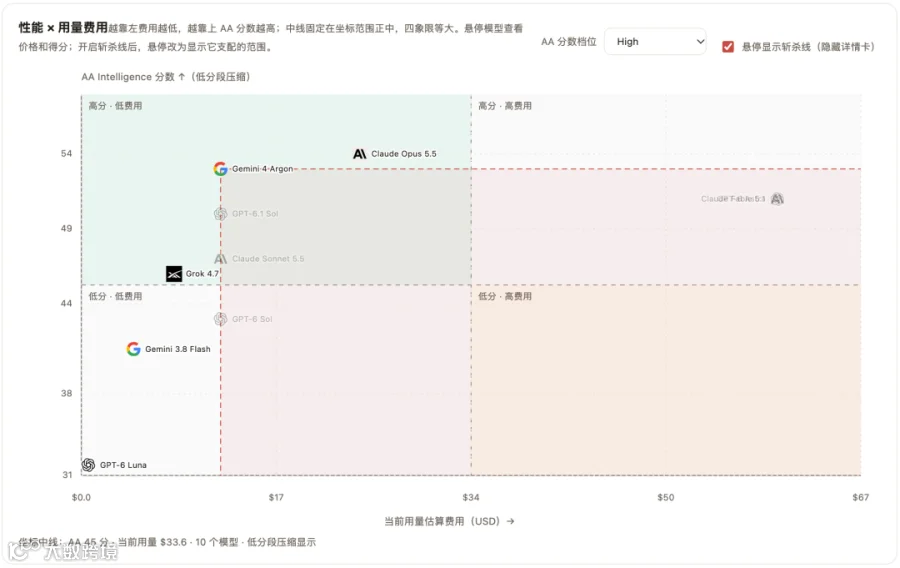Click the Grok 4.7 label
This screenshot has width=900, height=568.
(x=202, y=274)
